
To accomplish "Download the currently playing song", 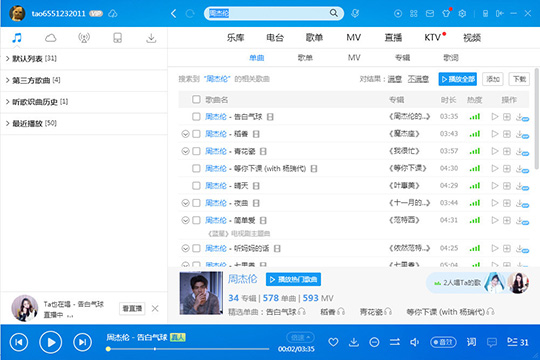I will pyautogui.click(x=354, y=342).
